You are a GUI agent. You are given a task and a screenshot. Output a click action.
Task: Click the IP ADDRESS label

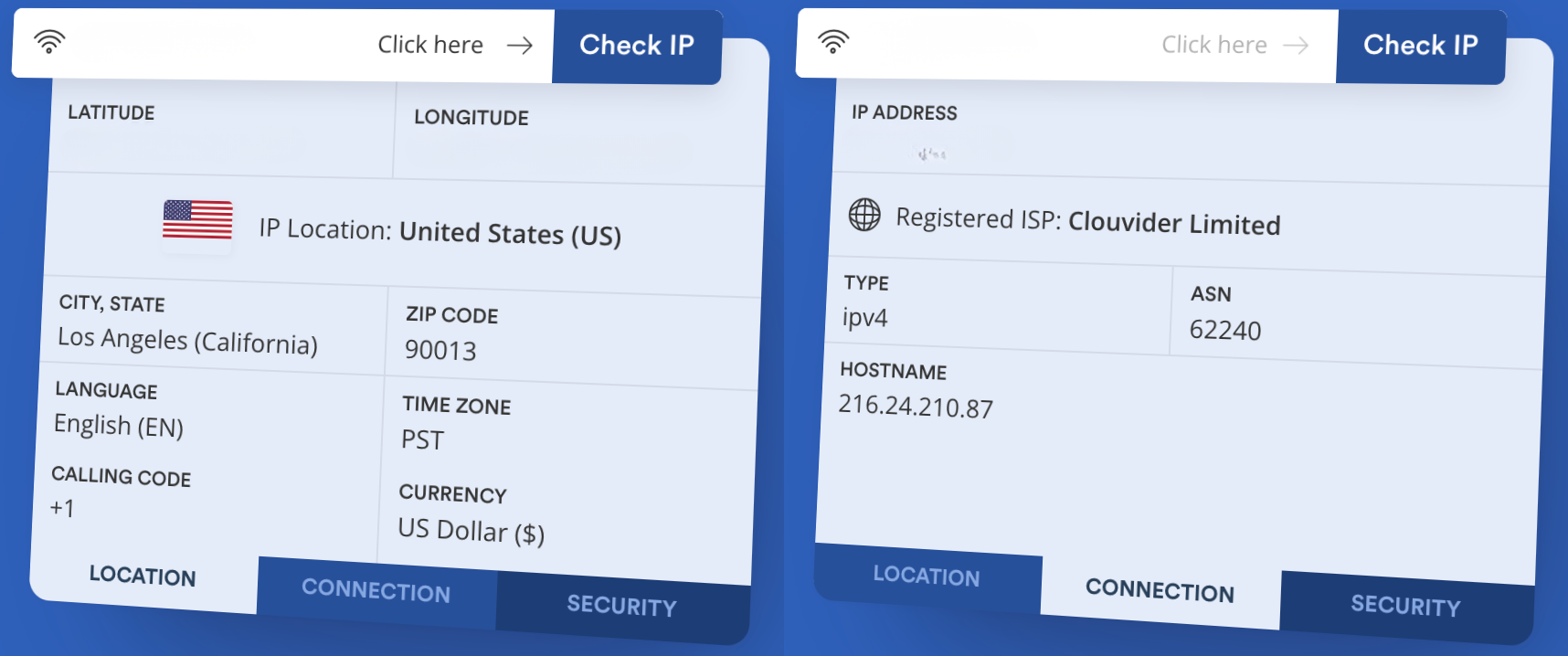[905, 112]
